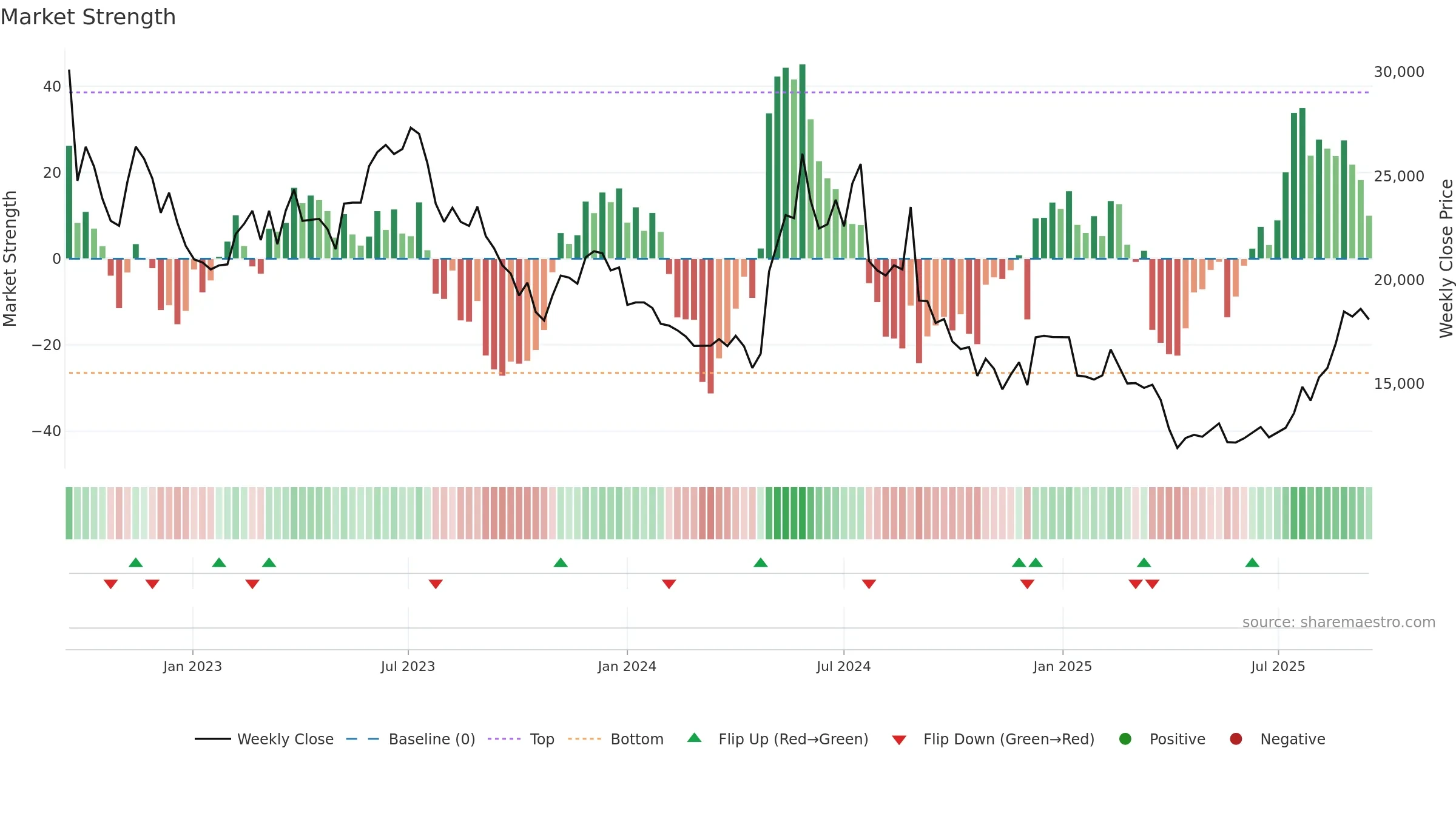The image size is (1456, 819).
Task: Click the dotted purple Top sample in legend
Action: coord(504,739)
